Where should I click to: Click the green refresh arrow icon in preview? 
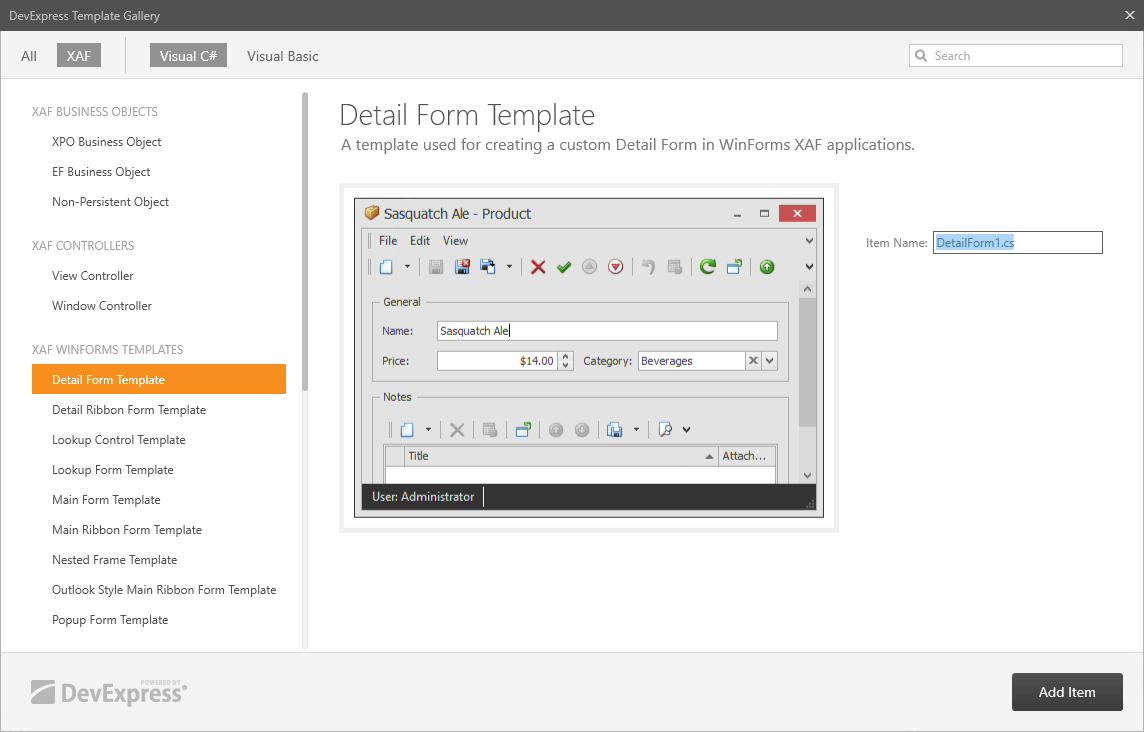[x=708, y=267]
